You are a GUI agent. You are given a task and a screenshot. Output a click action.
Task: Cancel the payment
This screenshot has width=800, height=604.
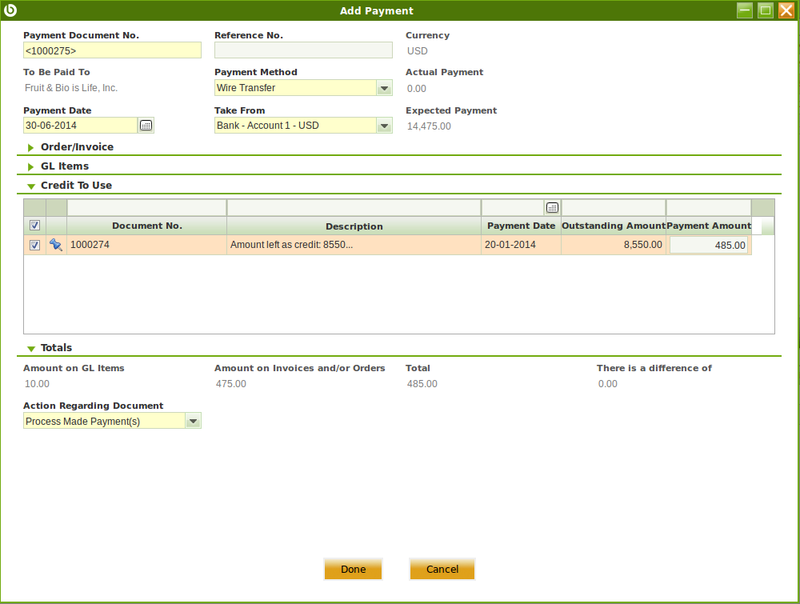442,568
